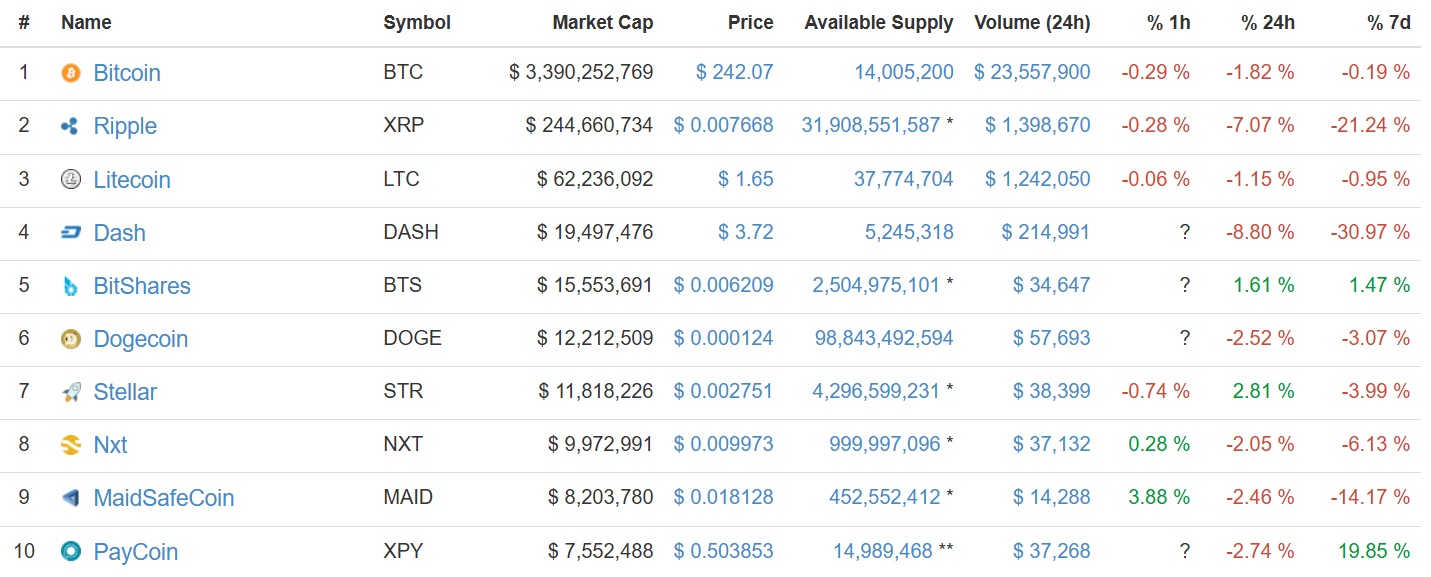Select MaidSafeCoin 1h change 3.88 %
1431x577 pixels.
[1159, 497]
